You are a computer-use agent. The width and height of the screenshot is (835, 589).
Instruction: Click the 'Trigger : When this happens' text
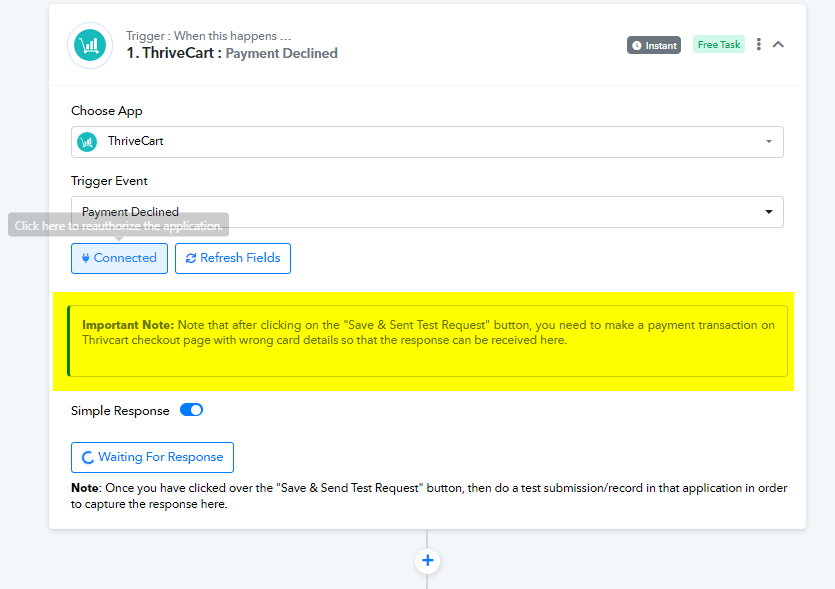tap(208, 36)
